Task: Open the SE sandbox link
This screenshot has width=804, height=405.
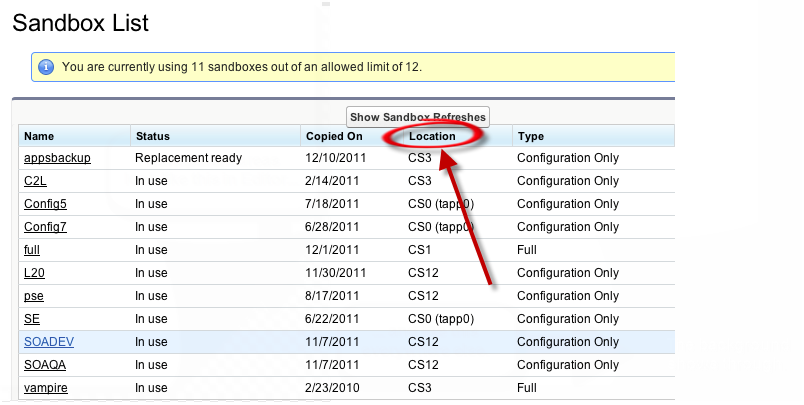Action: [x=32, y=319]
